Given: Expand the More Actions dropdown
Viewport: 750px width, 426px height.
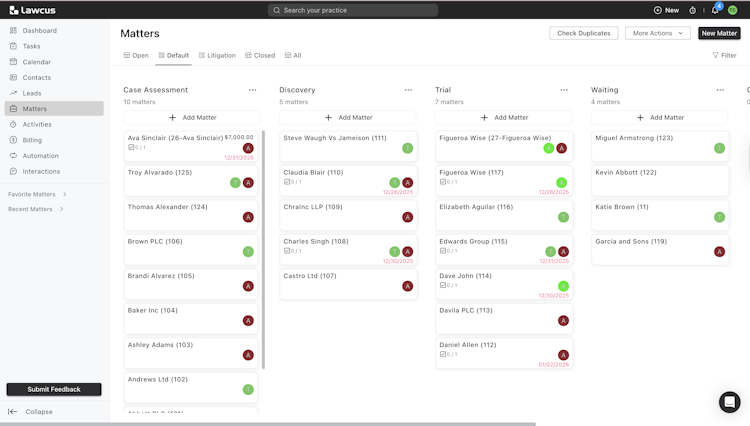Looking at the screenshot, I should click(657, 33).
